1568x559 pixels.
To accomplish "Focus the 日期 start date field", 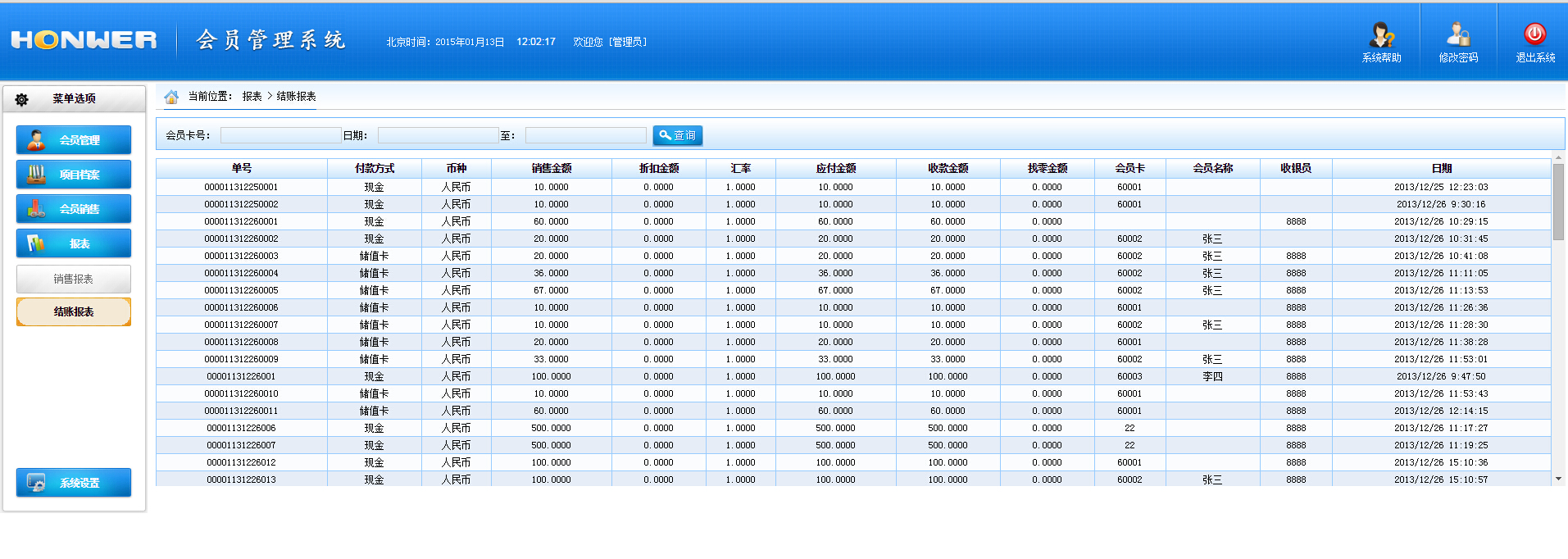I will pos(438,135).
